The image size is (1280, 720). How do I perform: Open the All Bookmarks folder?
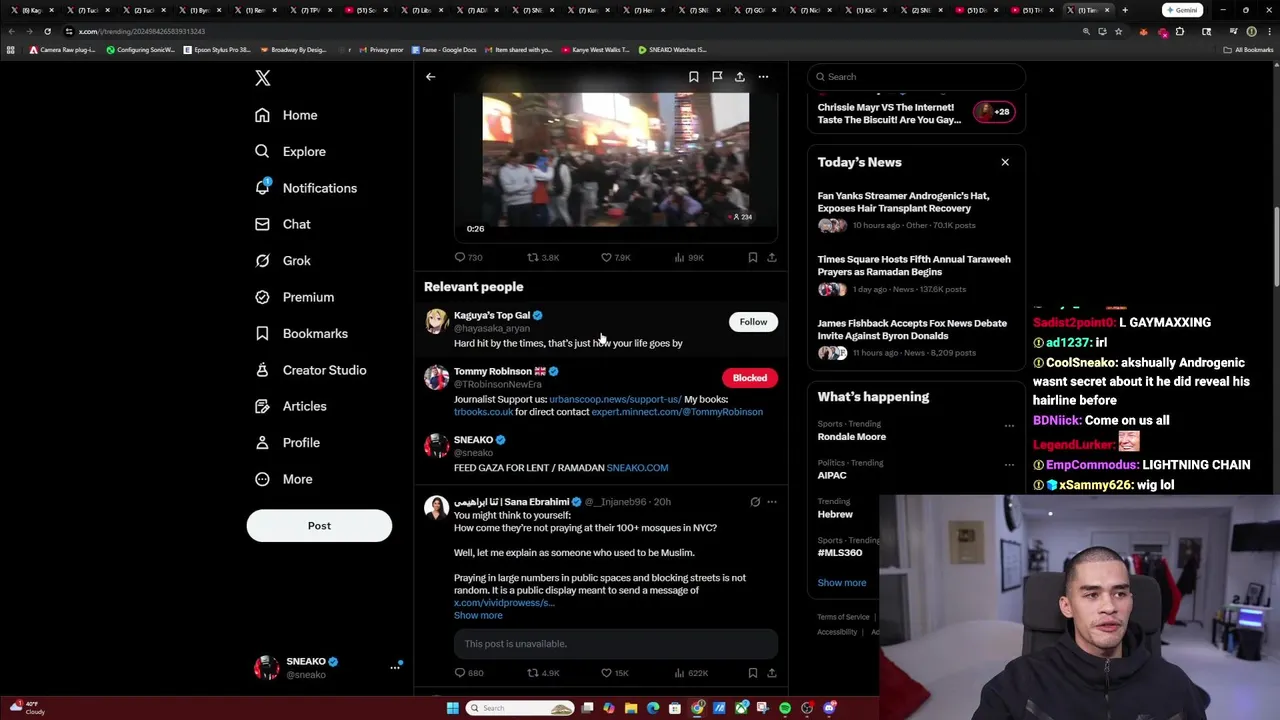(x=1249, y=49)
